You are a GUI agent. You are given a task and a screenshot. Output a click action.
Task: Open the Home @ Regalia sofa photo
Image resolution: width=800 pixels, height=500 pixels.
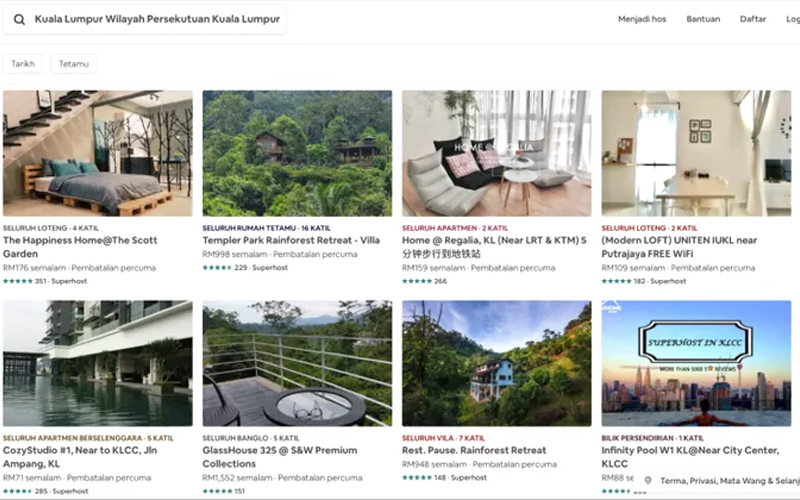496,153
